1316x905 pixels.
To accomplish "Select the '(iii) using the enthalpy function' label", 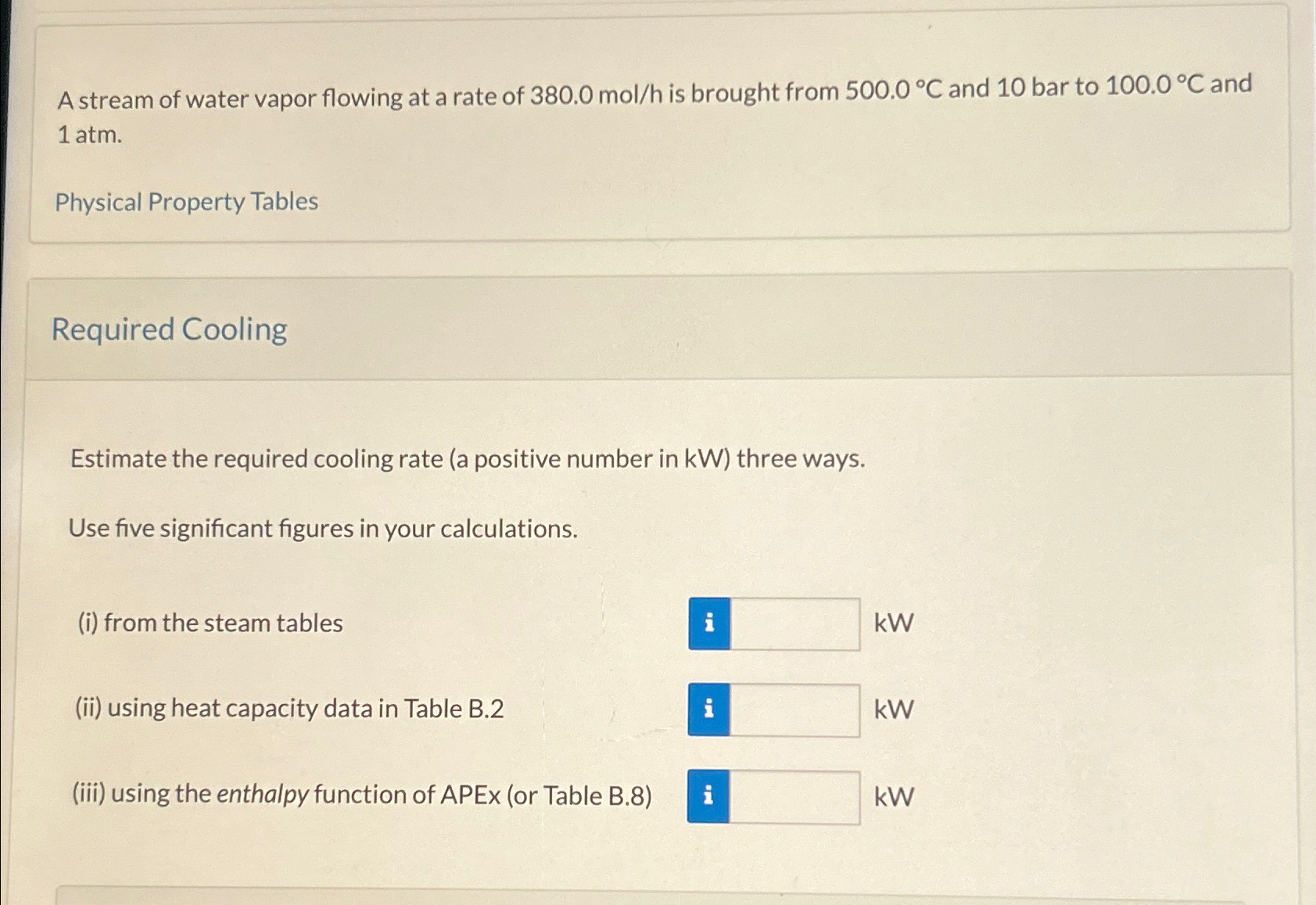I will pyautogui.click(x=362, y=795).
